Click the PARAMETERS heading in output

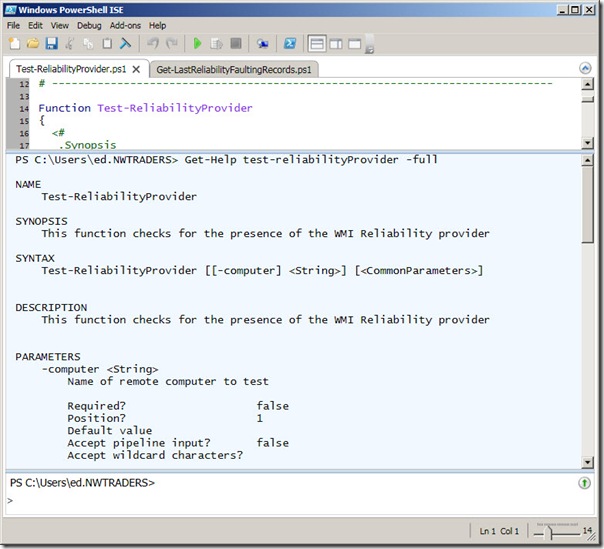click(48, 357)
